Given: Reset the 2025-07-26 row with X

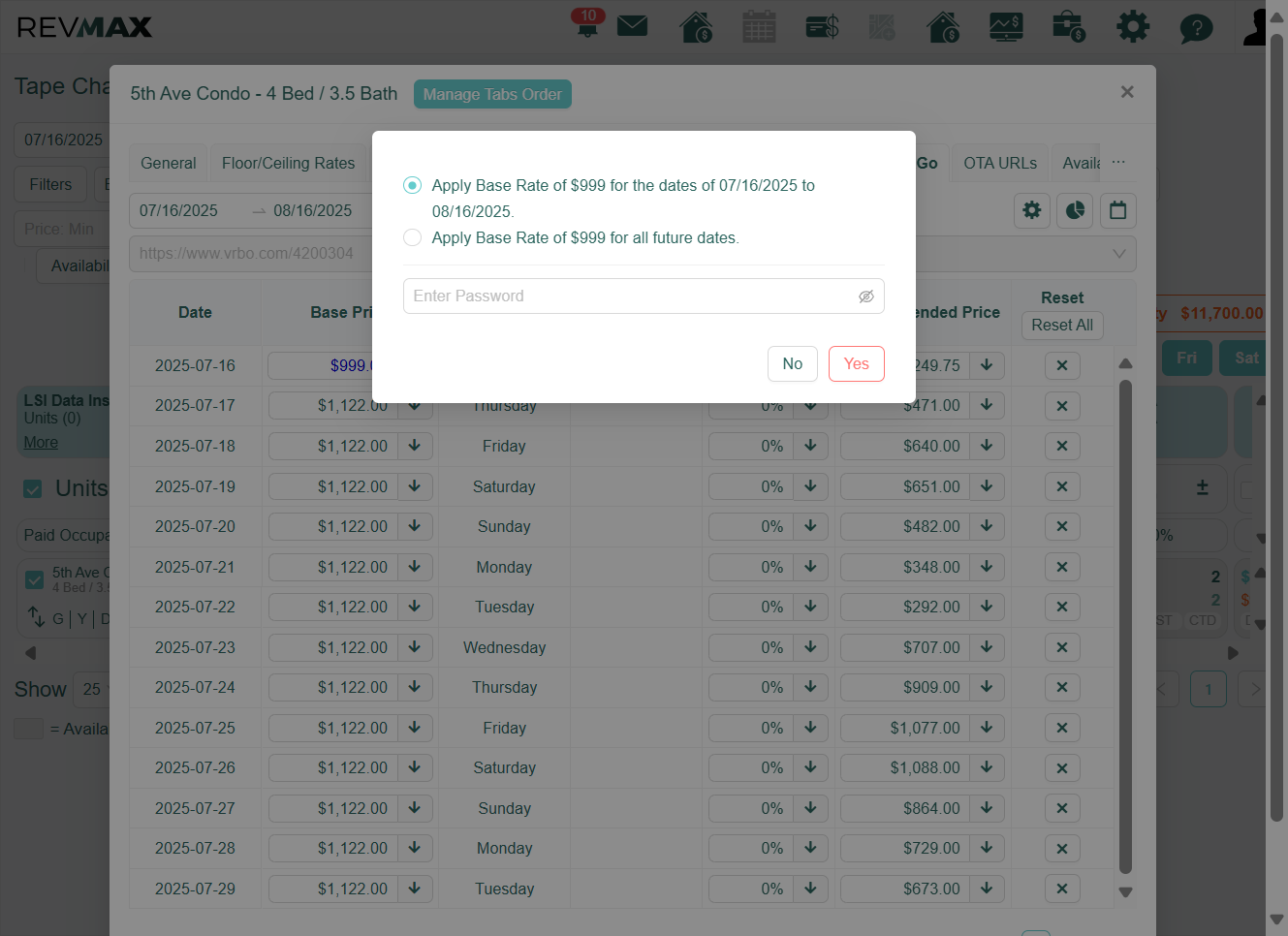Looking at the screenshot, I should pos(1062,767).
